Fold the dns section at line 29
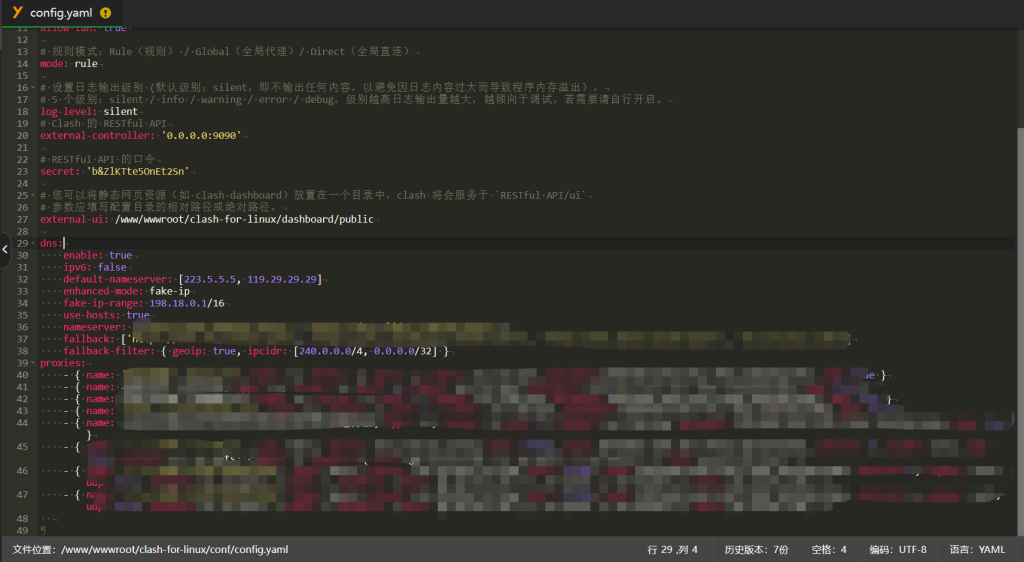This screenshot has height=562, width=1024. click(33, 243)
